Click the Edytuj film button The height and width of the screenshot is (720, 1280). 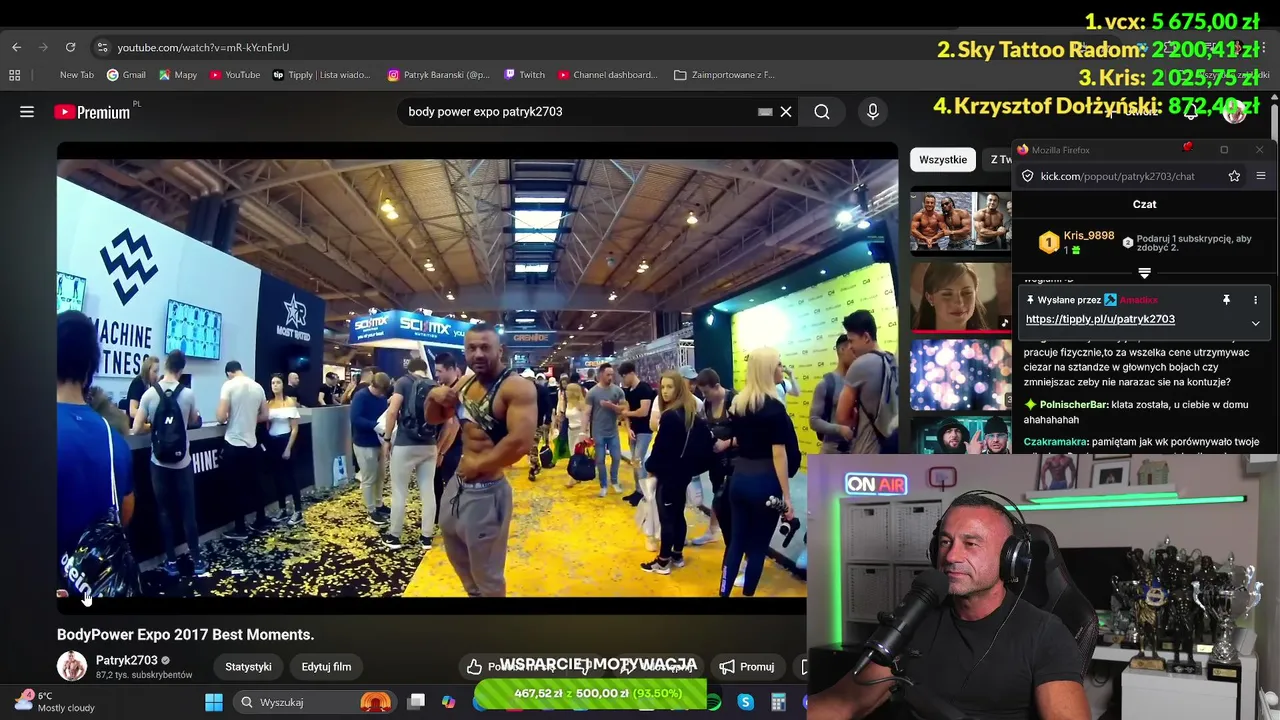[x=326, y=667]
